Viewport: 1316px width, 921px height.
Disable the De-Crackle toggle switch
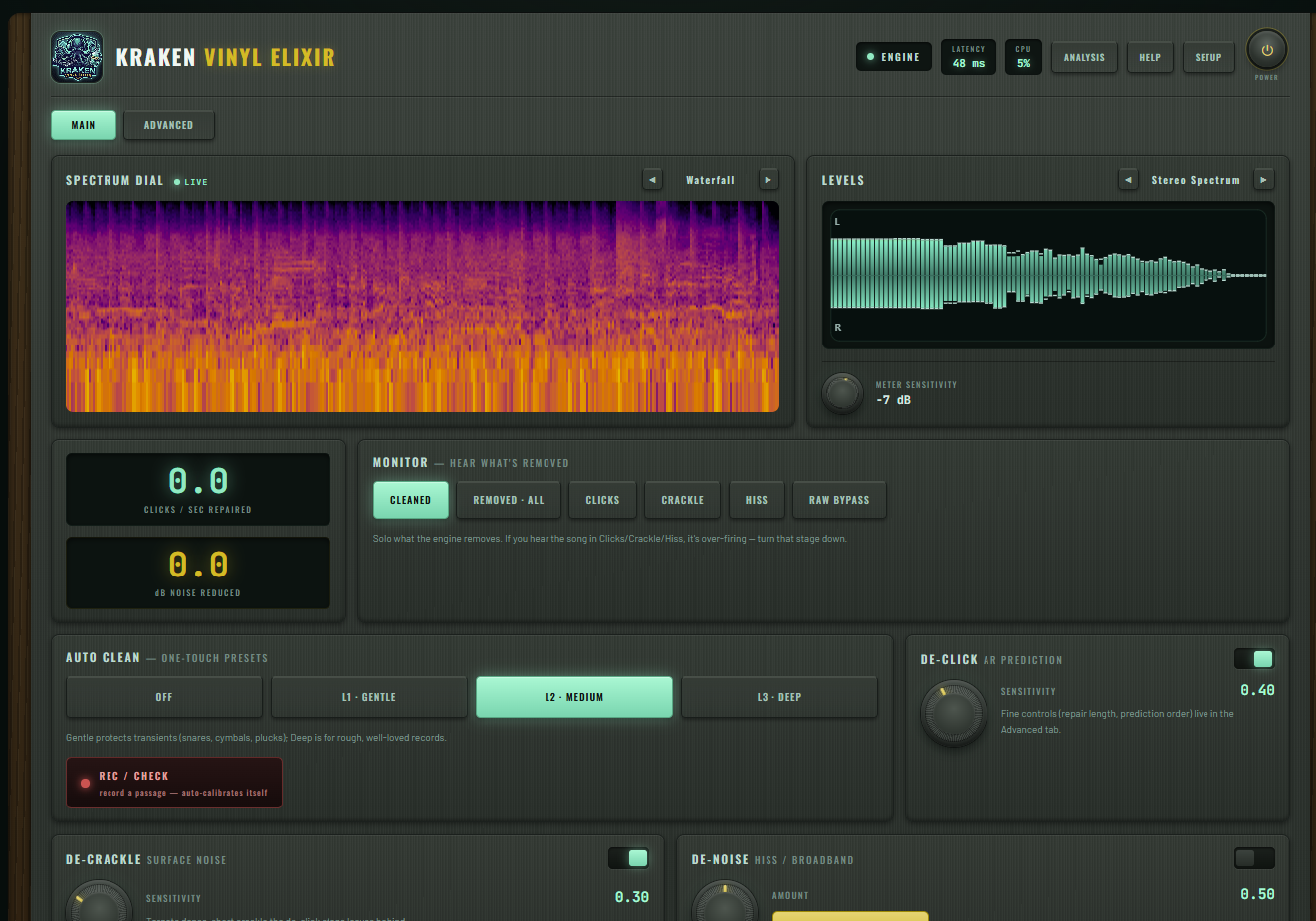pos(629,858)
